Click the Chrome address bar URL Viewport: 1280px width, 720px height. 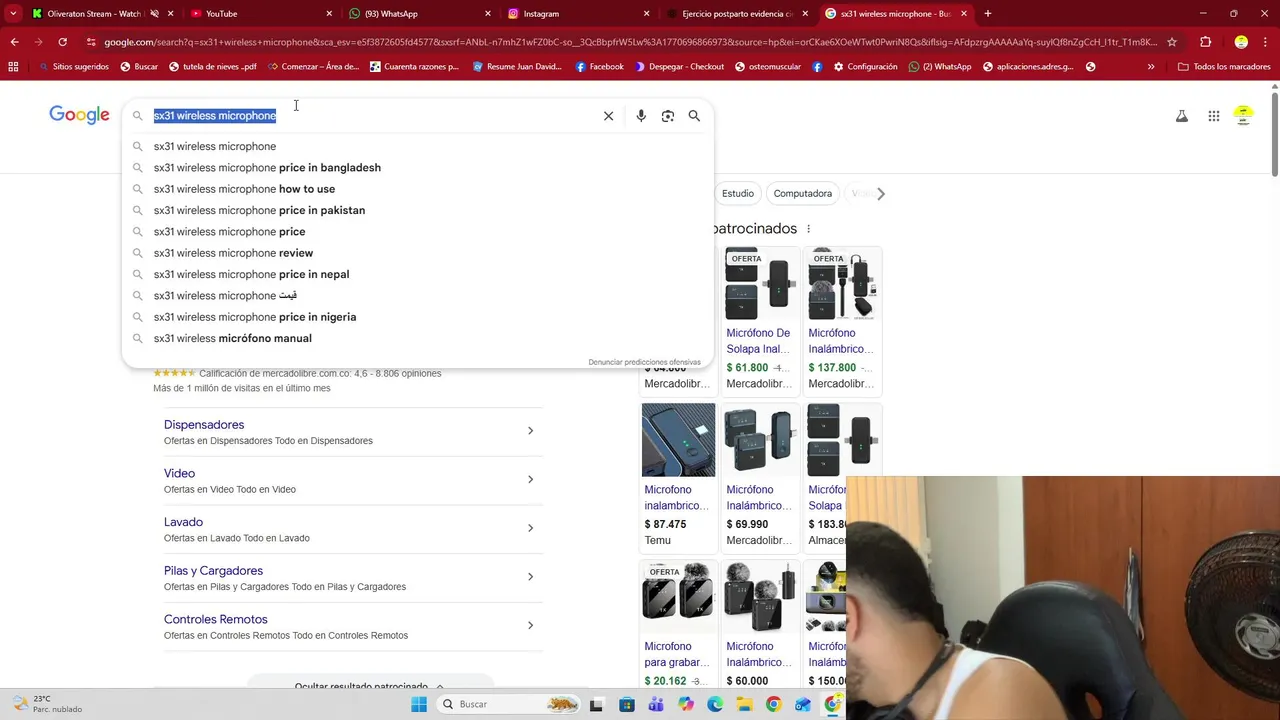(630, 42)
